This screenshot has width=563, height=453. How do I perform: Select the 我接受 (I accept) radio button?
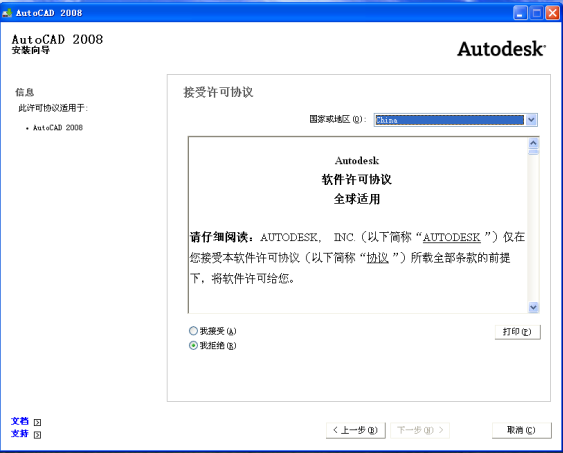(193, 331)
